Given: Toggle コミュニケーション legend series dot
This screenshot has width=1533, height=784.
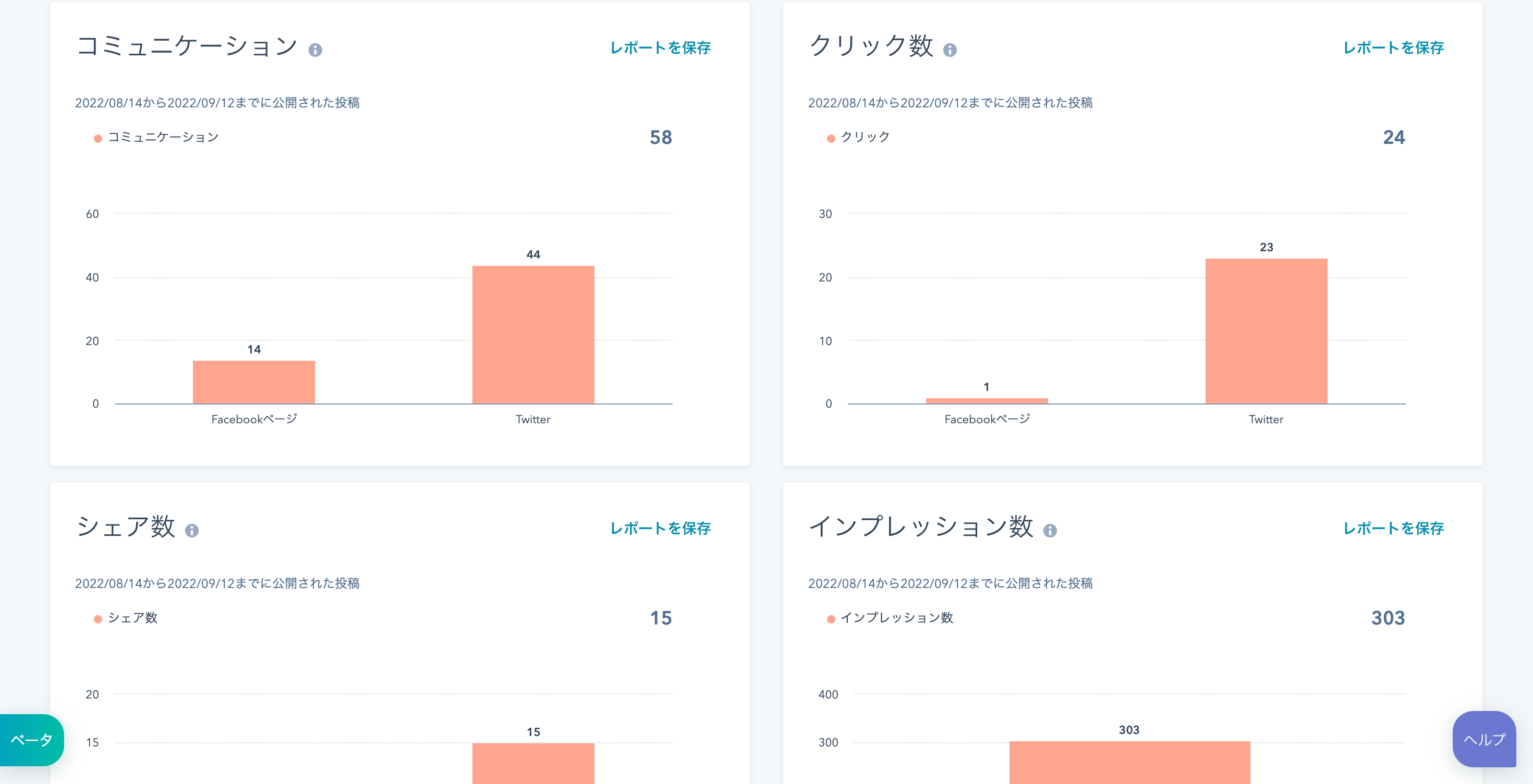Looking at the screenshot, I should pyautogui.click(x=98, y=139).
